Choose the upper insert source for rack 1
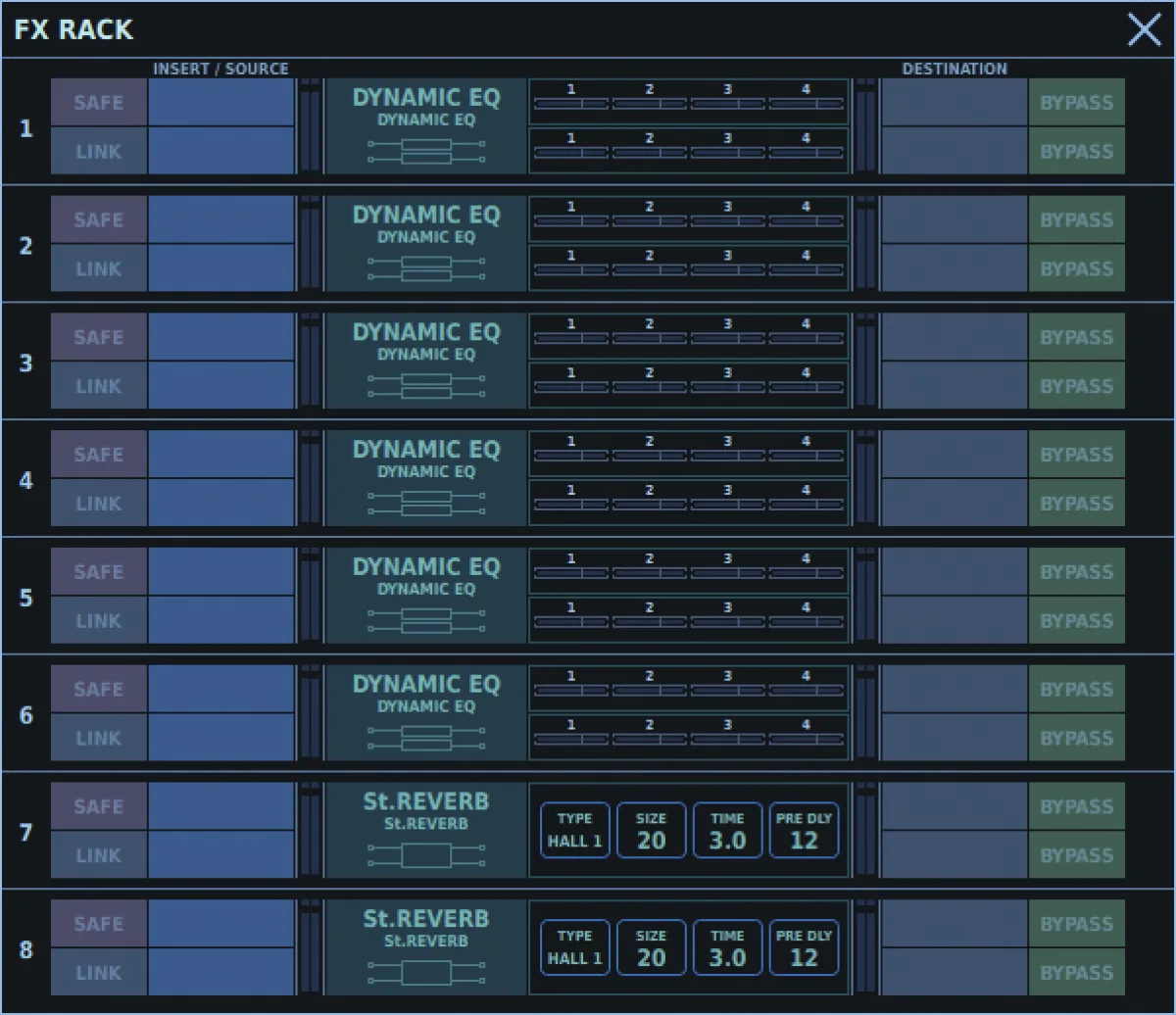Screen dimensions: 1176x1015 (221, 103)
